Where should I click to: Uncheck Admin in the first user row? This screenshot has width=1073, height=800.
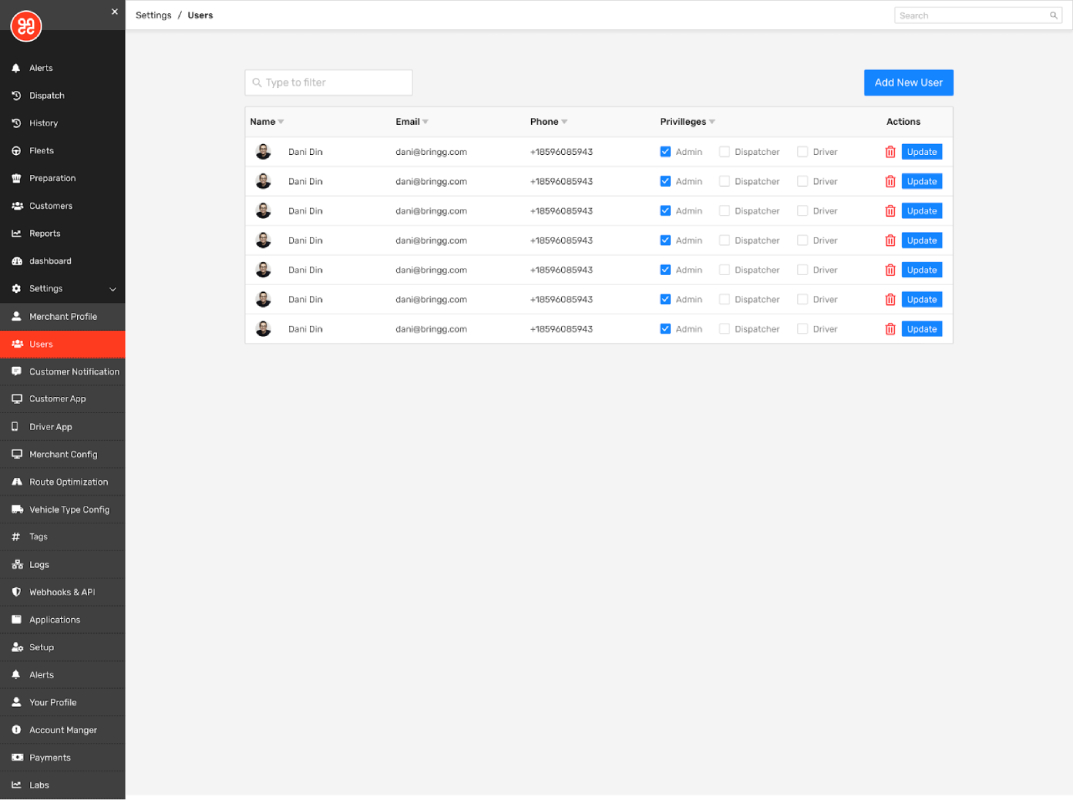[x=665, y=152]
